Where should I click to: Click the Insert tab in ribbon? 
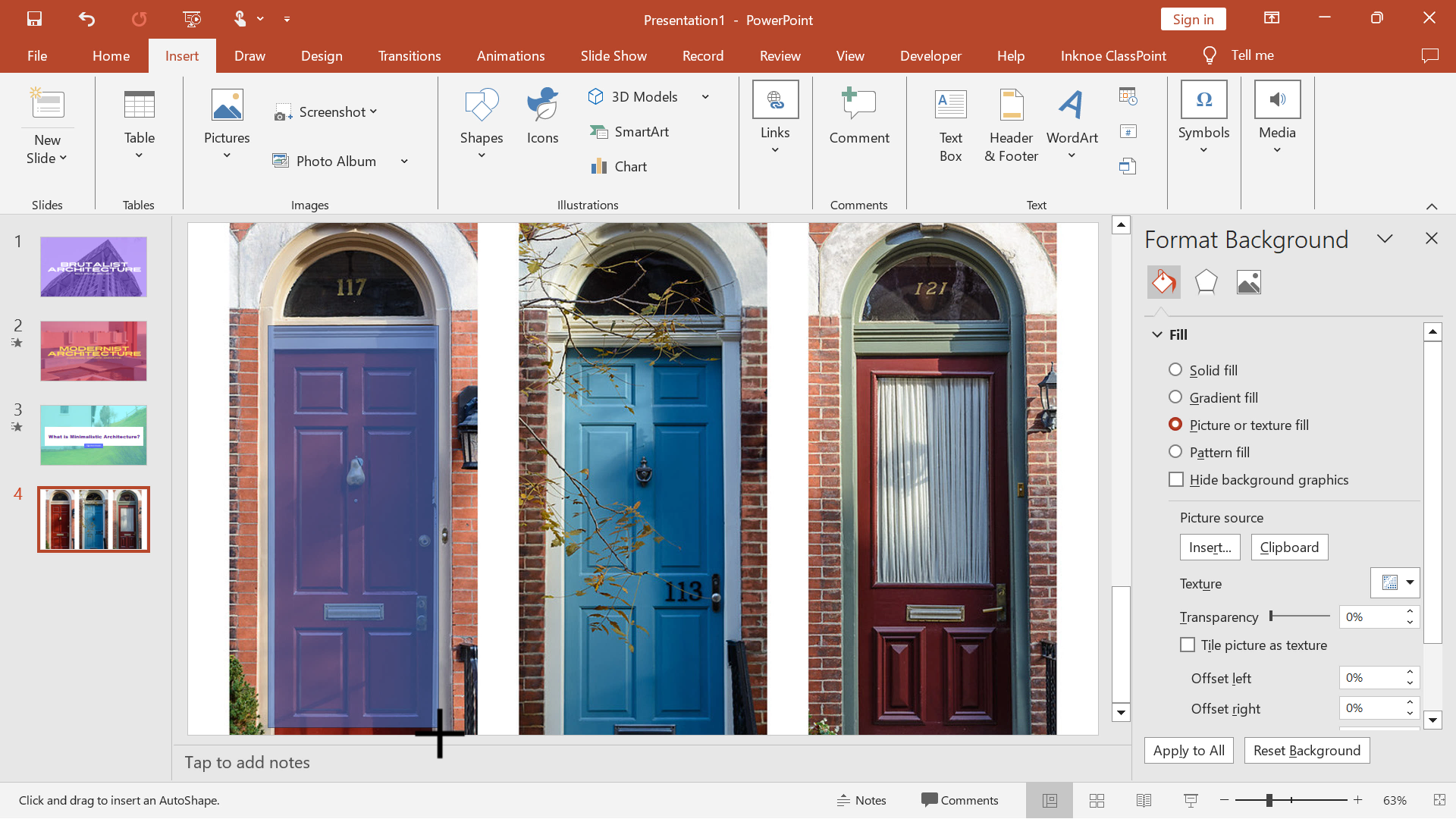182,55
